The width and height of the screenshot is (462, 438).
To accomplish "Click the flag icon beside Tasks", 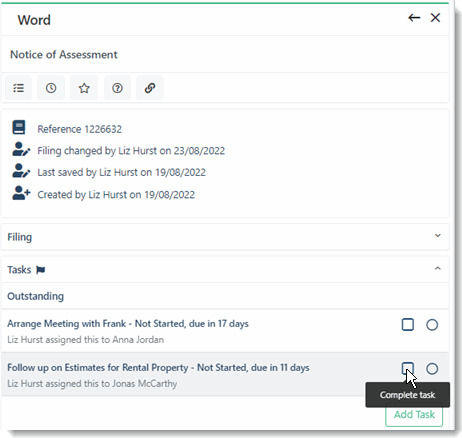I will click(41, 270).
